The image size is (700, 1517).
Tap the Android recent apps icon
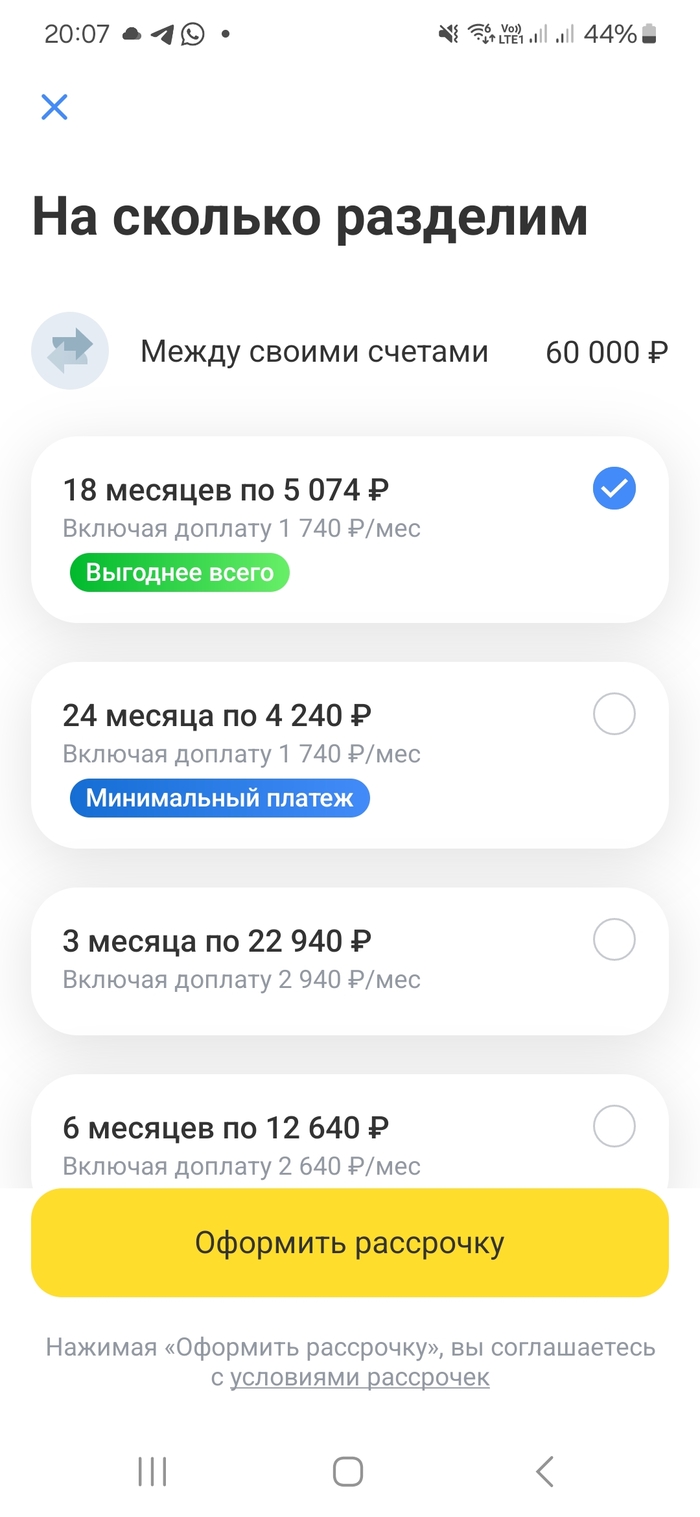[x=152, y=1471]
